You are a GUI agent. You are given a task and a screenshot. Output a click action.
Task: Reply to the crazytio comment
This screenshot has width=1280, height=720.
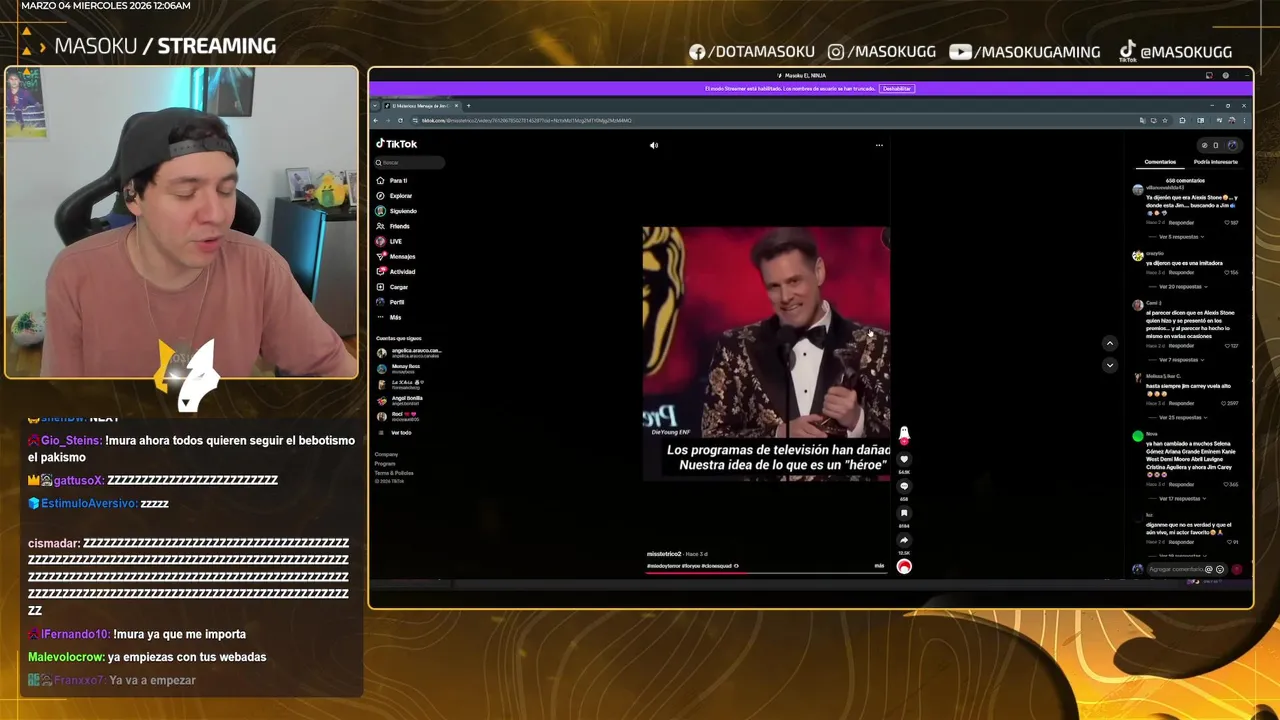point(1182,273)
